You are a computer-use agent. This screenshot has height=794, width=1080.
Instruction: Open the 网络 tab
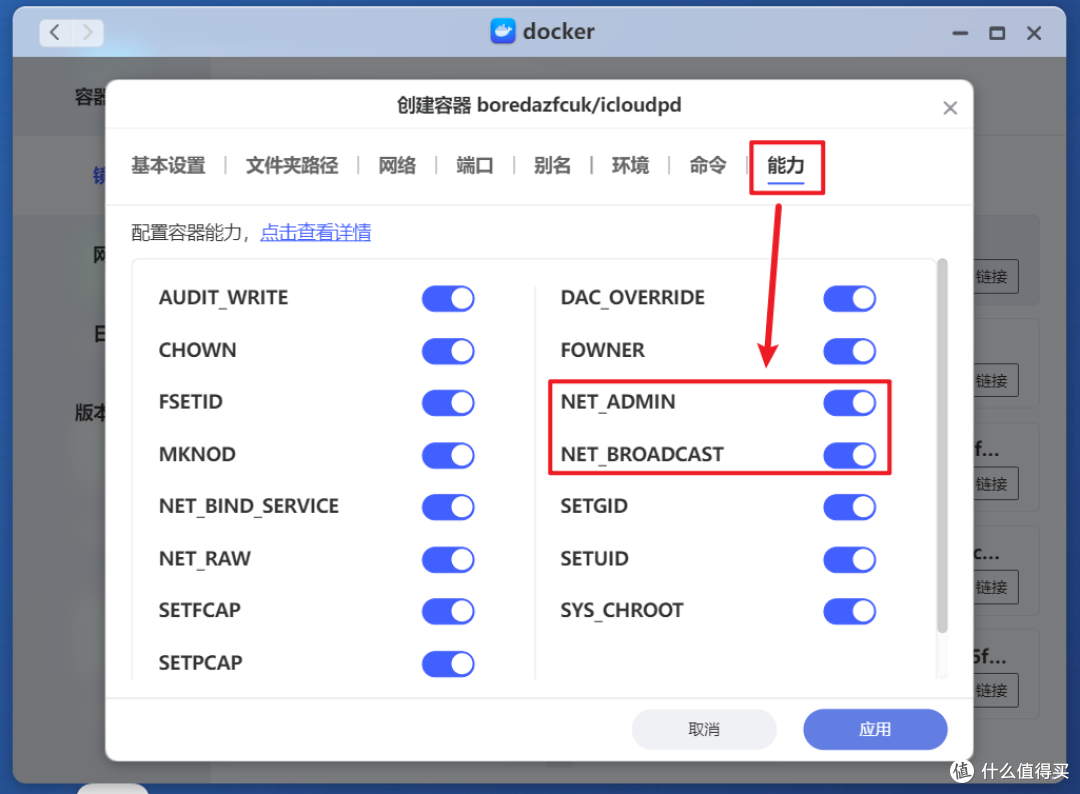(x=397, y=166)
